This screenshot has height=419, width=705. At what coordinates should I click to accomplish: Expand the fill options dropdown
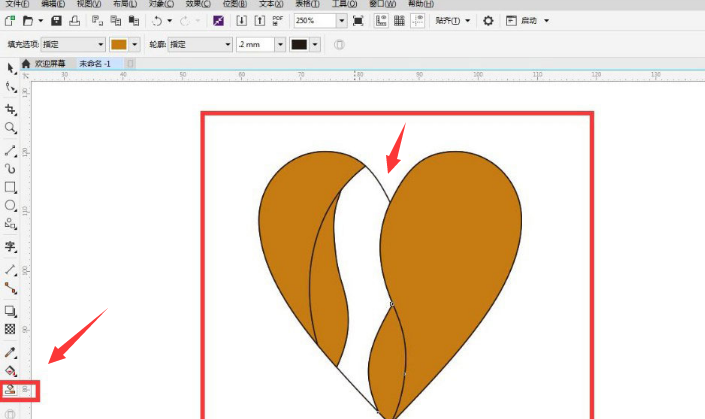click(100, 44)
